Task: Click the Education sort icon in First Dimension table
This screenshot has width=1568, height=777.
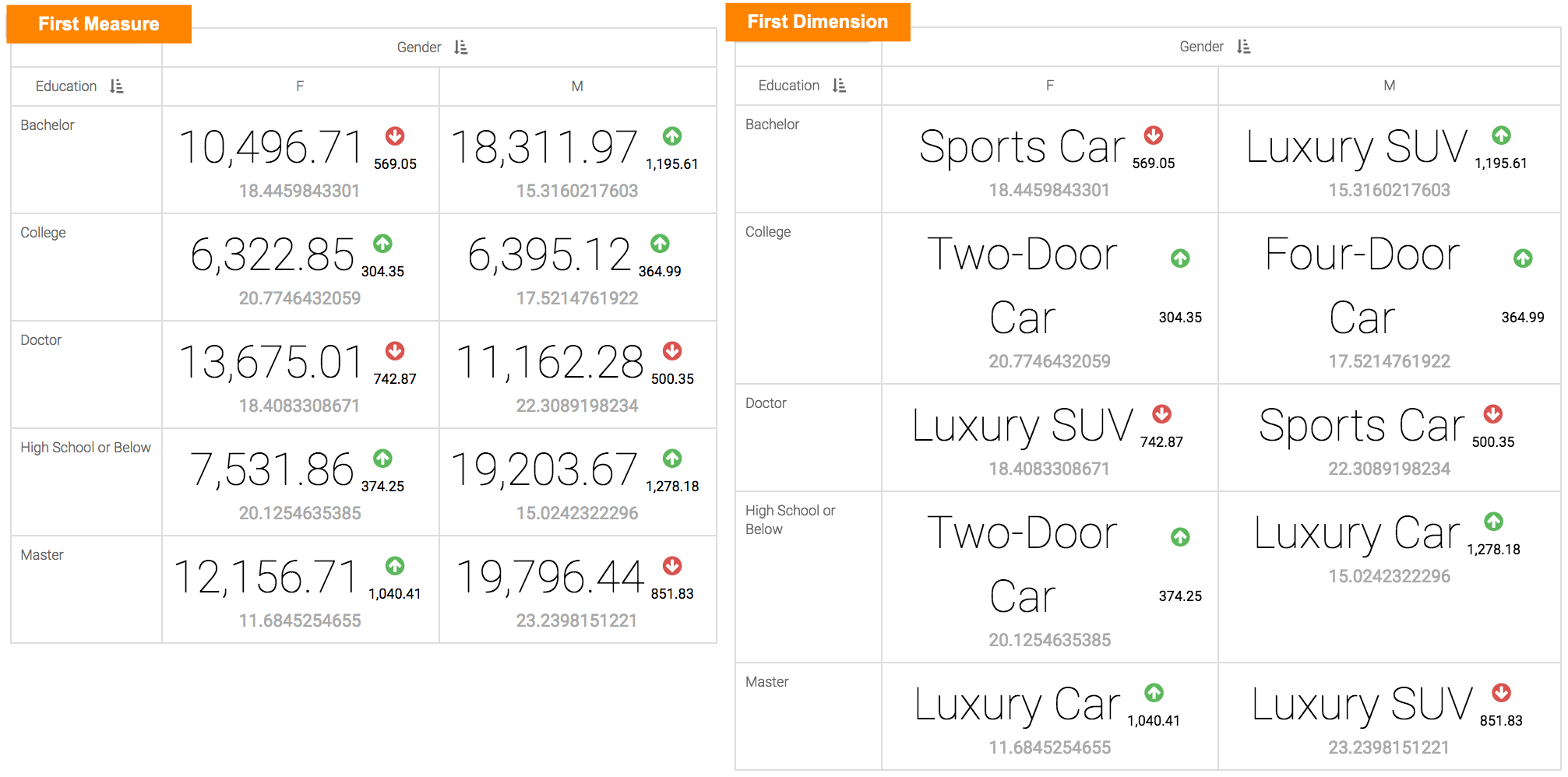Action: [x=839, y=86]
